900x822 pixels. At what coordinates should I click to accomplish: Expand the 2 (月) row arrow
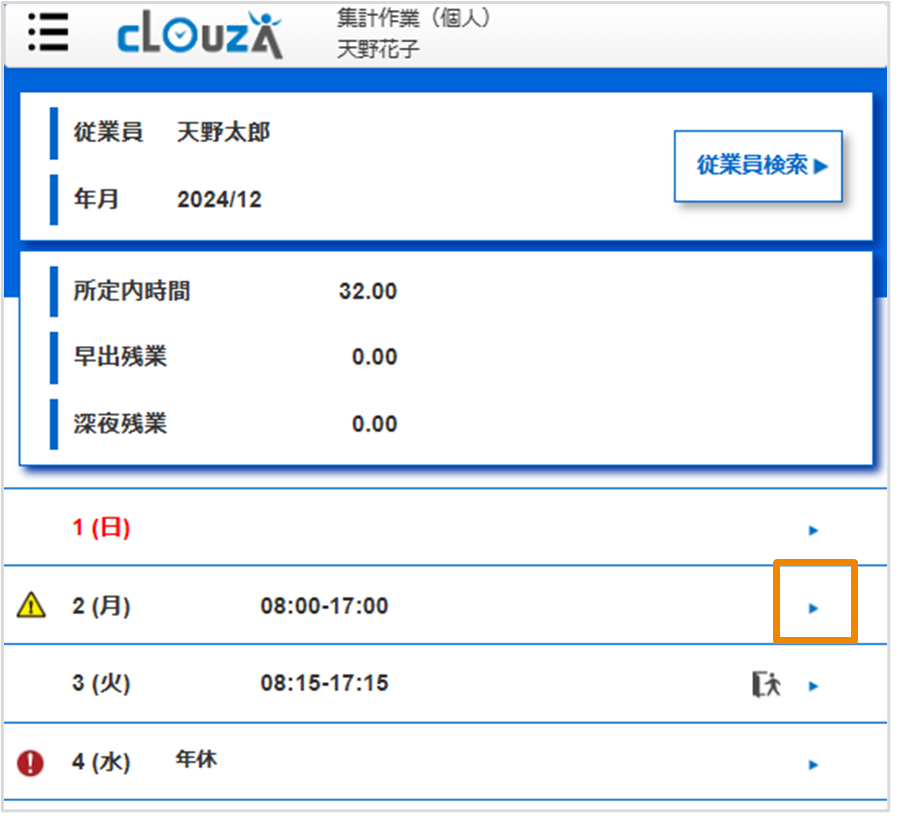click(813, 607)
